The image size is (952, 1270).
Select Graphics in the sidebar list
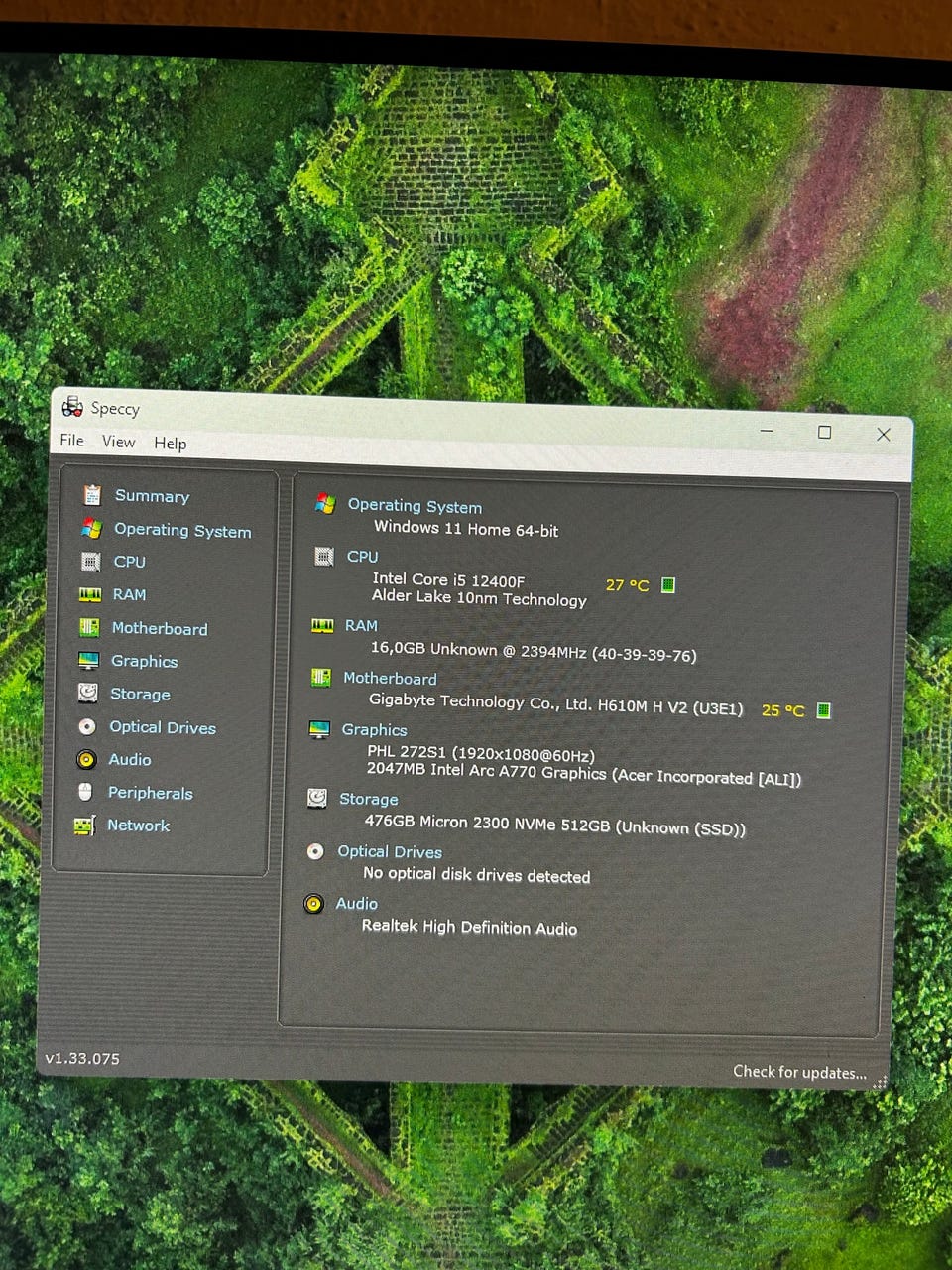(145, 661)
